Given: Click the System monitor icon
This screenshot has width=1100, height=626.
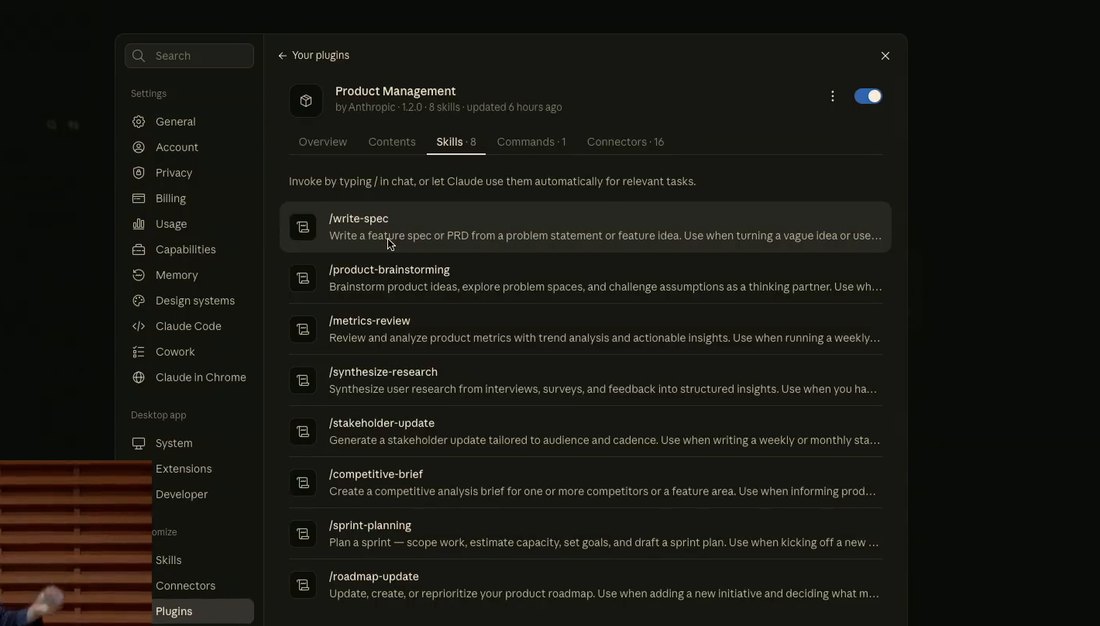Looking at the screenshot, I should click(x=139, y=444).
